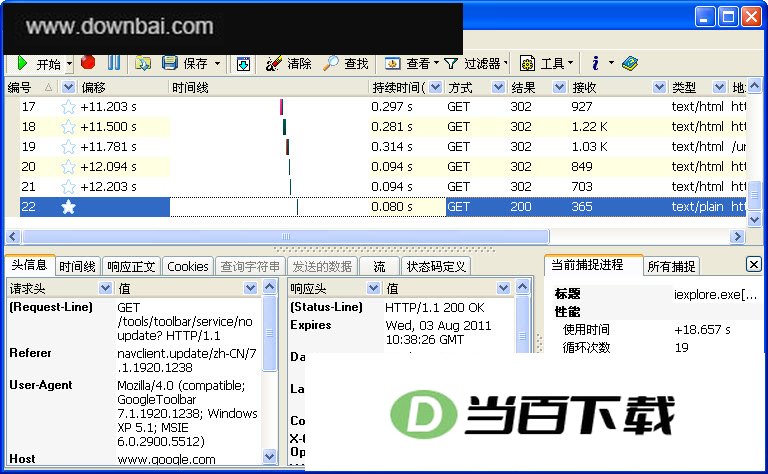Switch to the 流 tab
768x474 pixels.
tap(379, 266)
